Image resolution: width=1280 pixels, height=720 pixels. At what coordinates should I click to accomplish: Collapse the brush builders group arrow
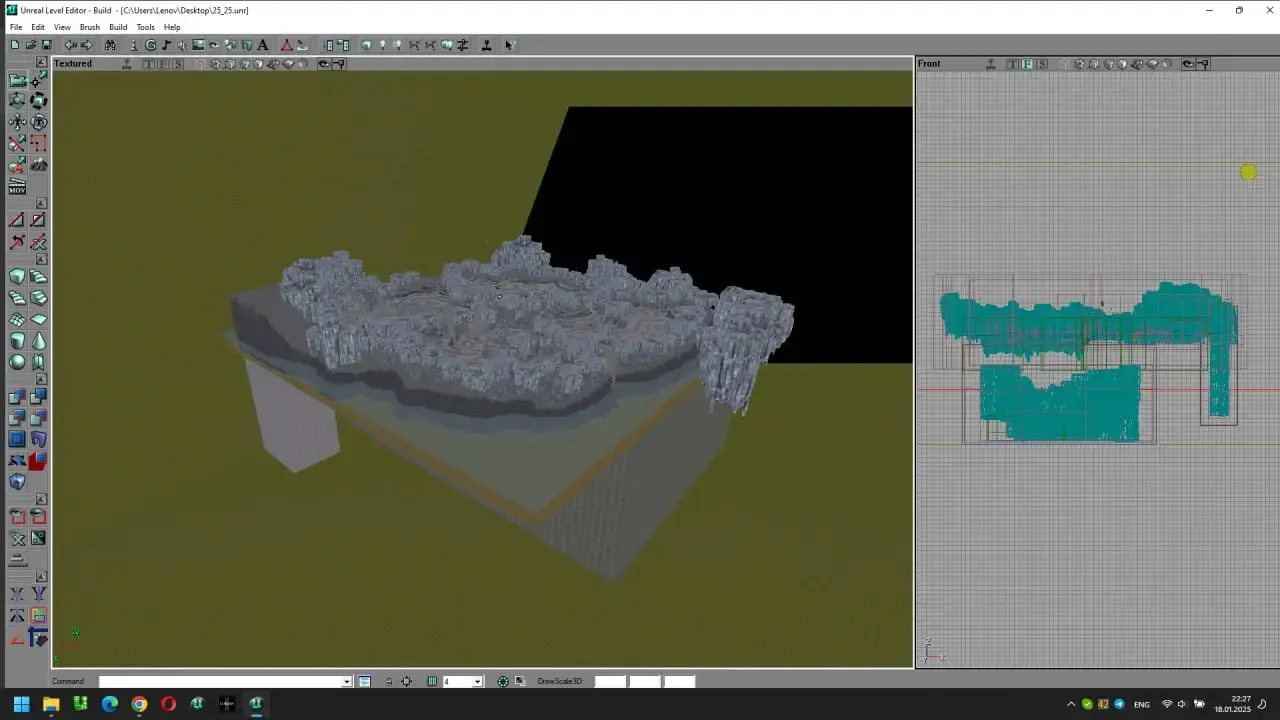[40, 257]
